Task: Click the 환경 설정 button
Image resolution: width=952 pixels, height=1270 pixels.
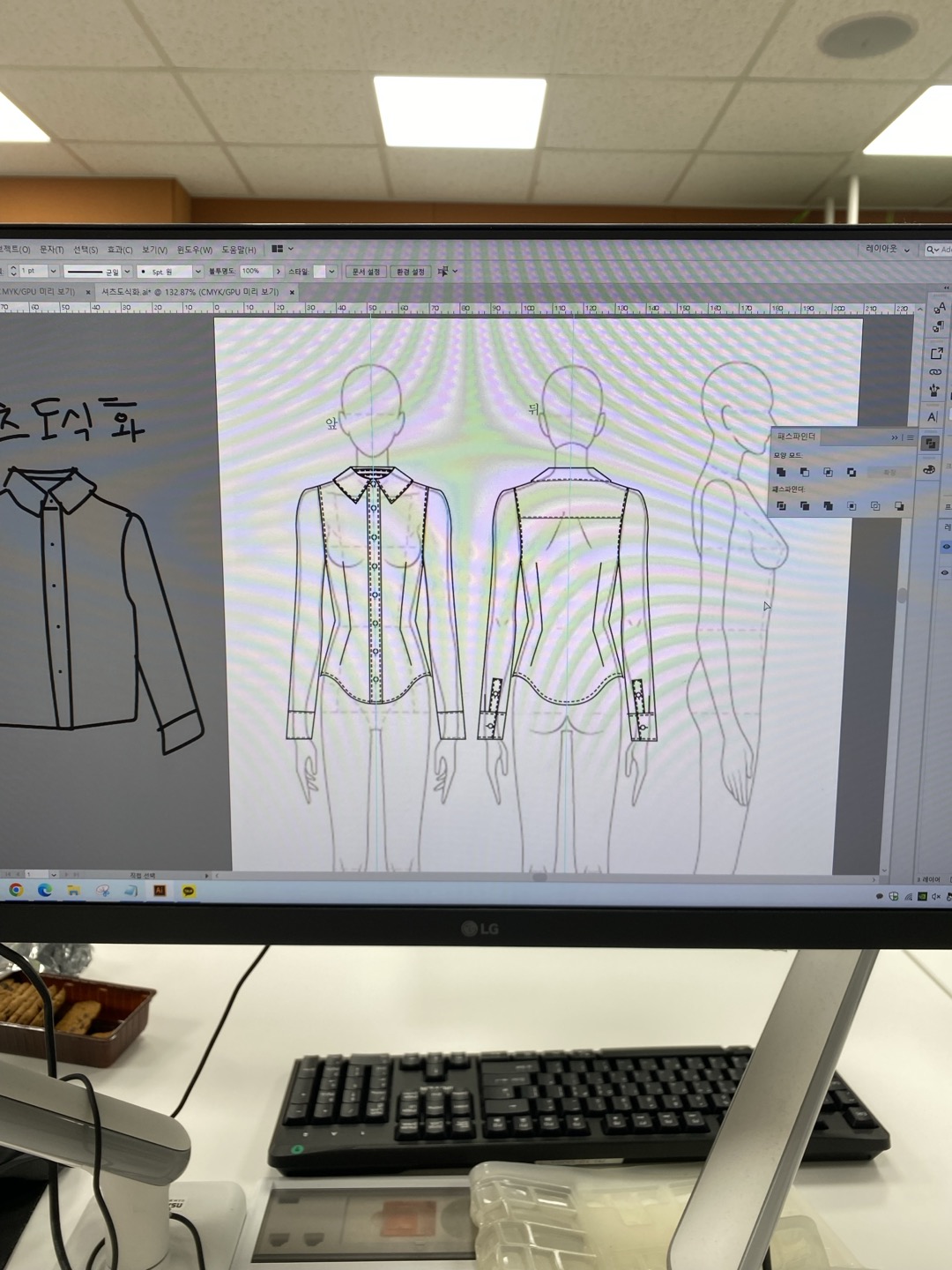Action: (410, 272)
